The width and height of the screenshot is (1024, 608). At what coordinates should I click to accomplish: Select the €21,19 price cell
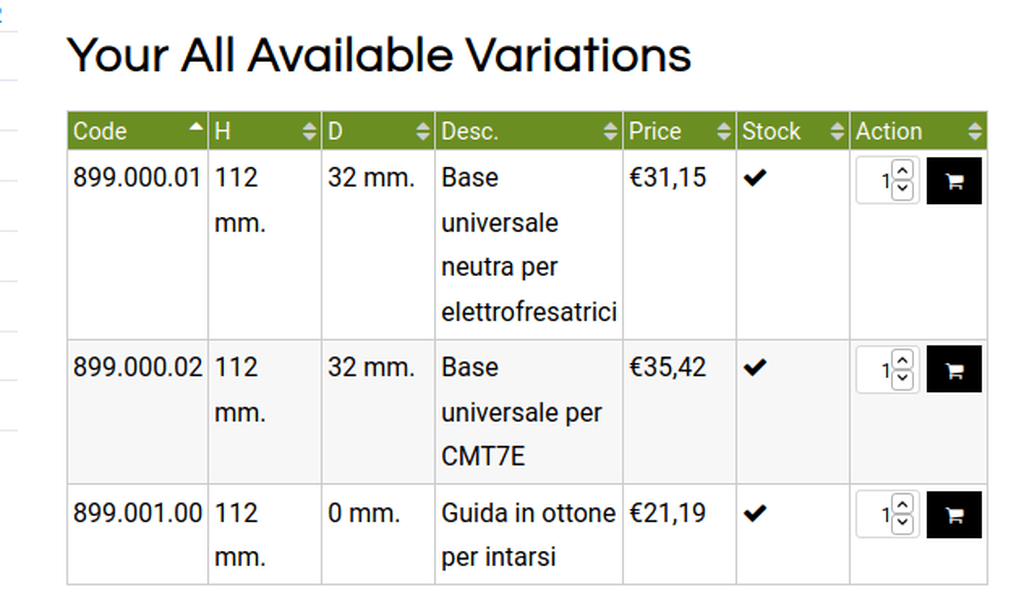coord(679,534)
